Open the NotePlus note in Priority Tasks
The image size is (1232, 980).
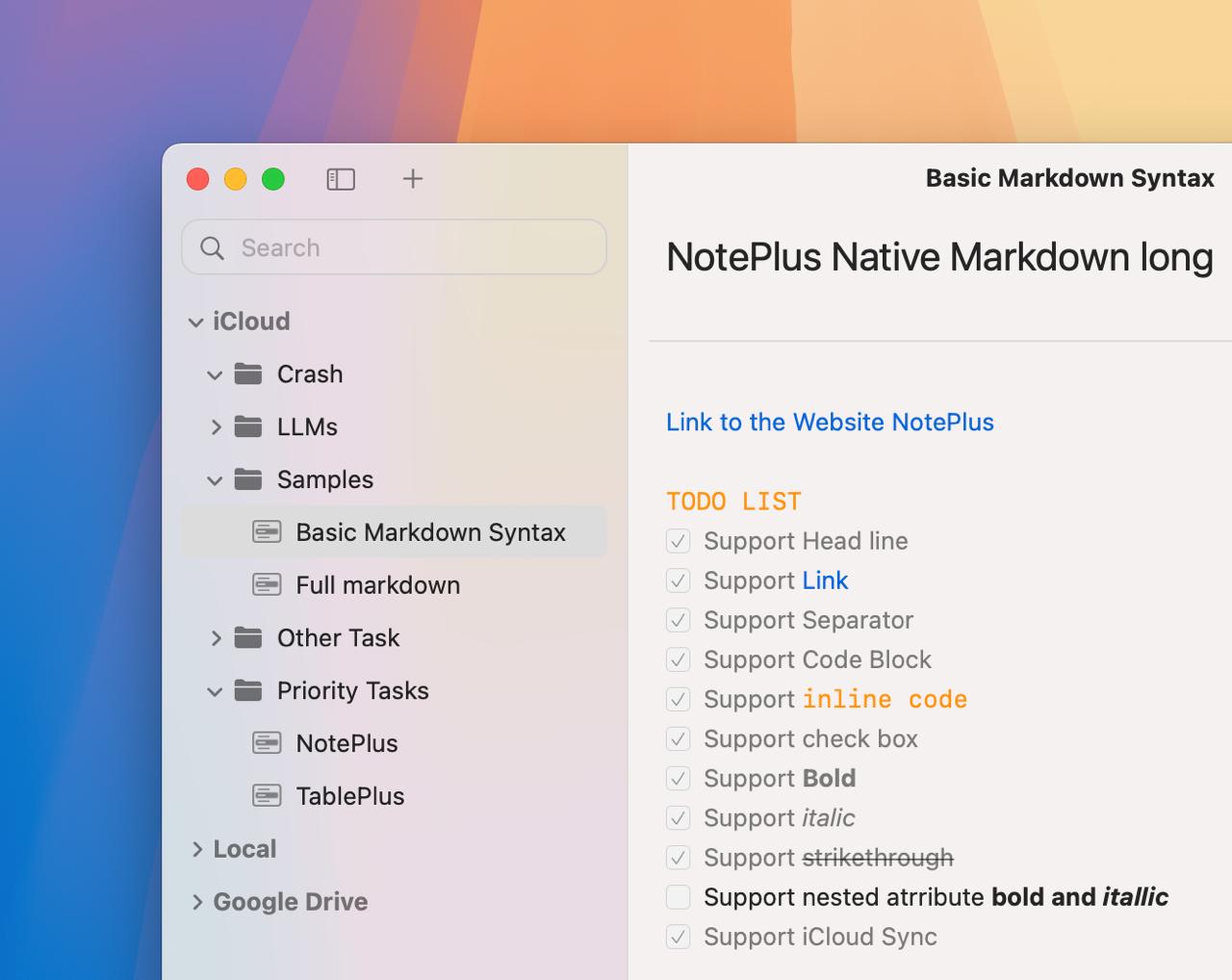[346, 743]
